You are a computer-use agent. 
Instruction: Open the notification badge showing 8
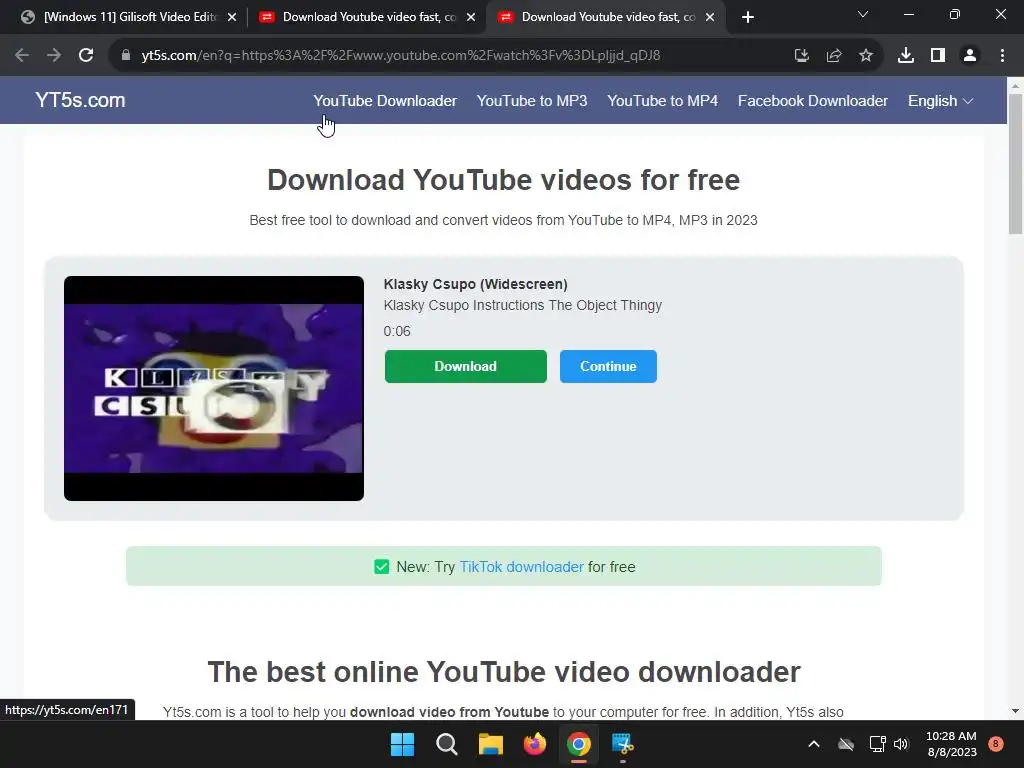pos(996,743)
